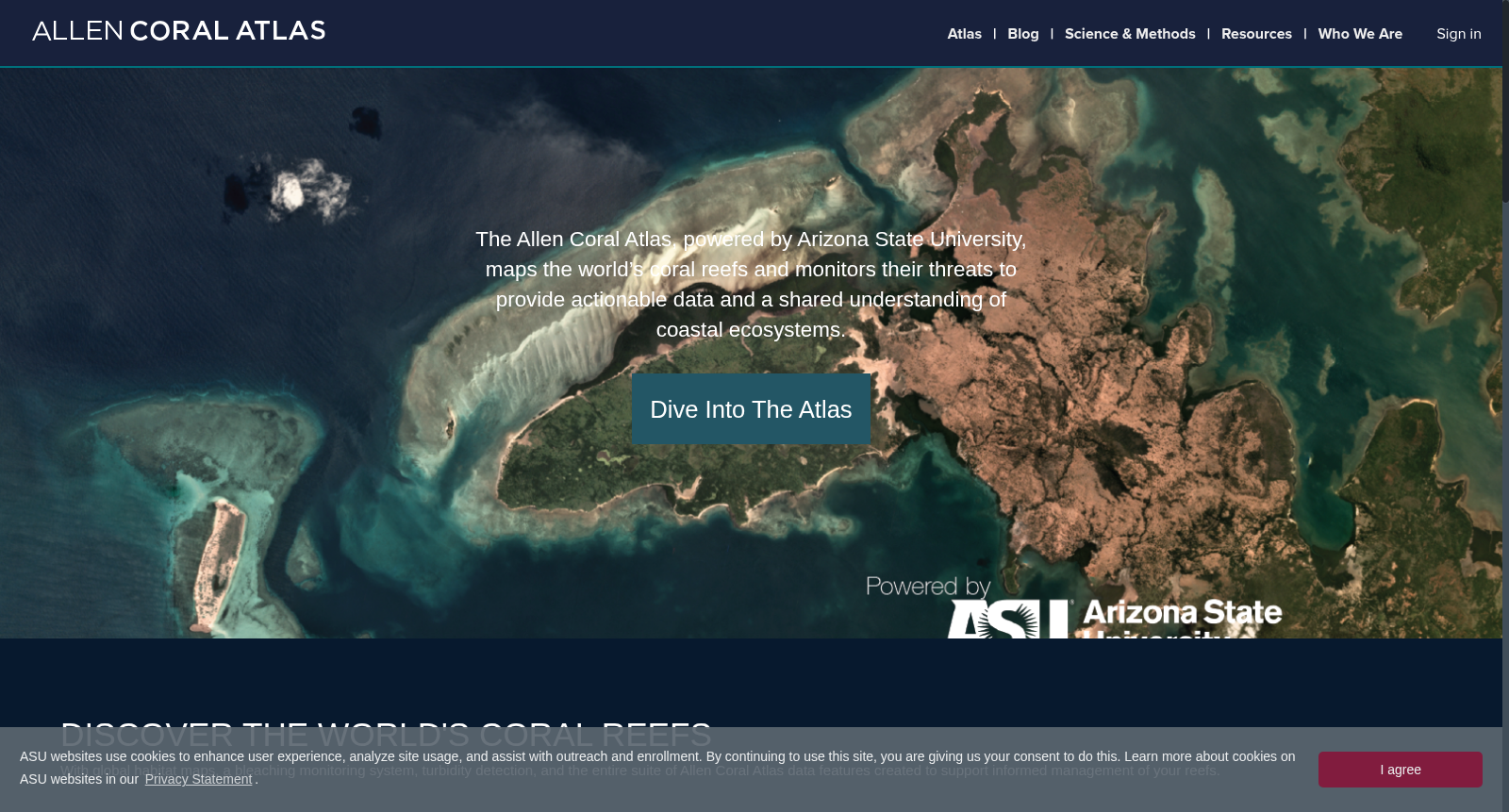Click the Allen Coral Atlas logo
The image size is (1509, 812).
tap(179, 31)
